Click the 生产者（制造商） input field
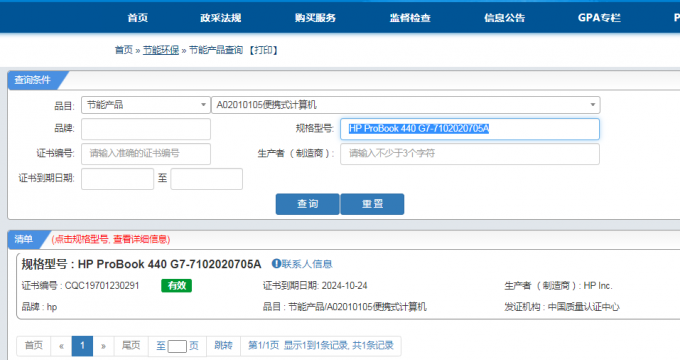Screen dimensions: 680x360 470,154
